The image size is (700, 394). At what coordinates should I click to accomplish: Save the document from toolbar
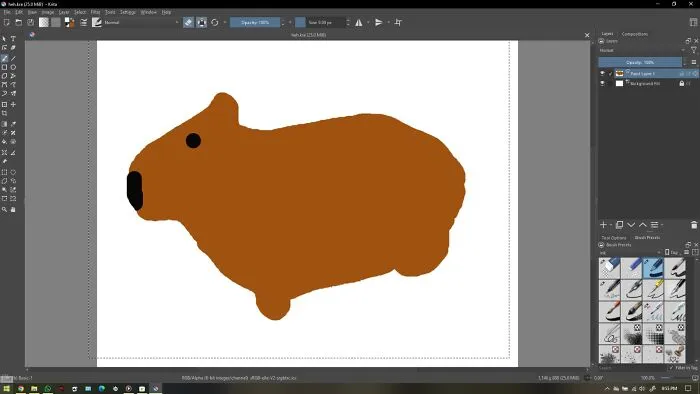pyautogui.click(x=30, y=22)
